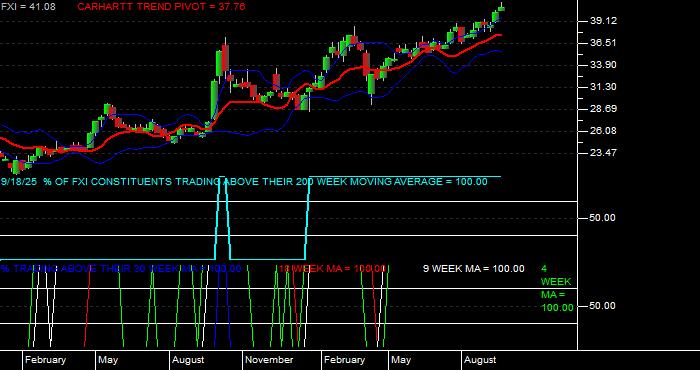The width and height of the screenshot is (700, 370).
Task: Click the 36.51 price axis value
Action: [603, 43]
